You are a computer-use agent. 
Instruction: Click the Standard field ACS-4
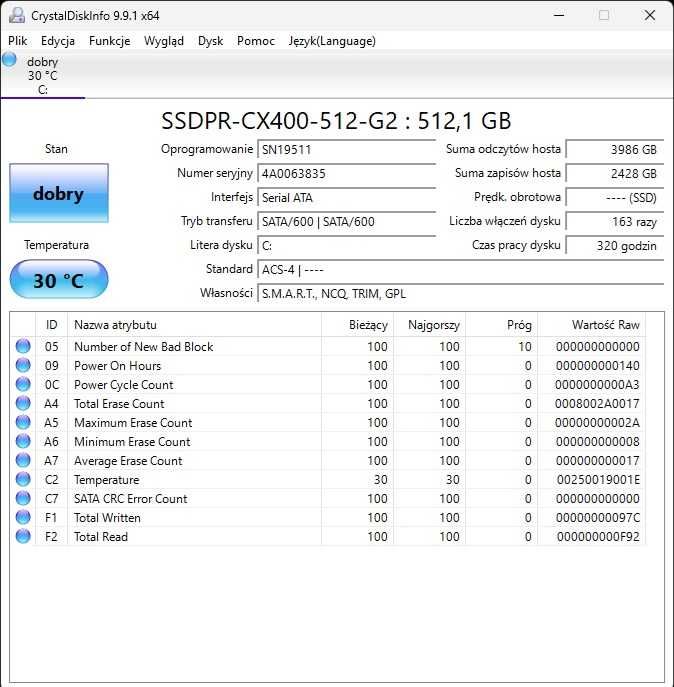click(x=461, y=269)
